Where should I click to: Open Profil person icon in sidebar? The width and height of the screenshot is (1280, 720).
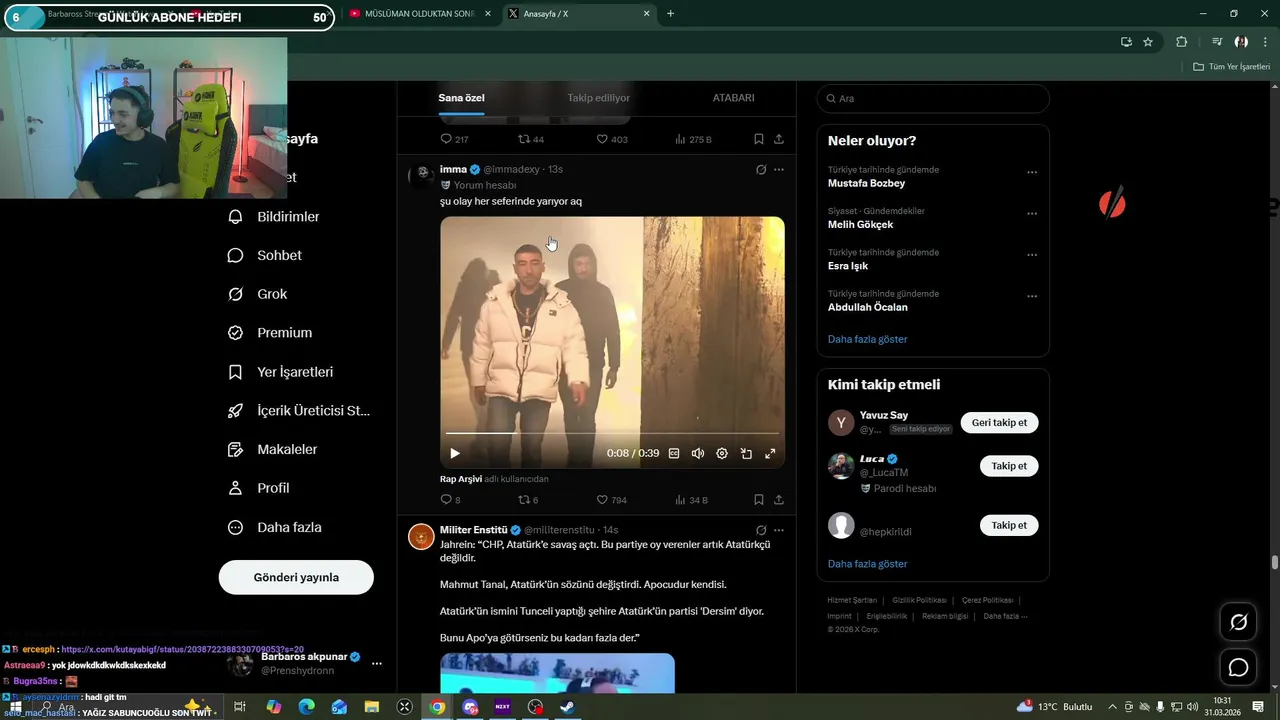235,488
